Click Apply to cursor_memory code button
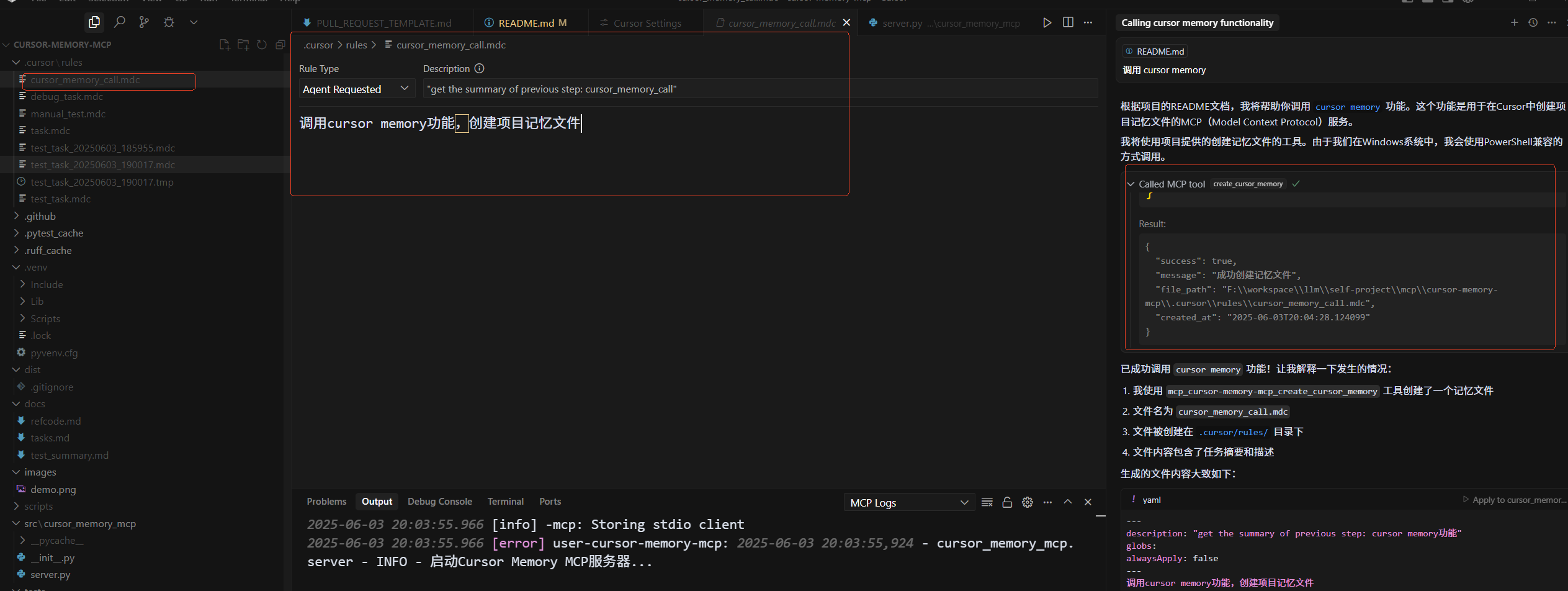 click(x=1514, y=500)
